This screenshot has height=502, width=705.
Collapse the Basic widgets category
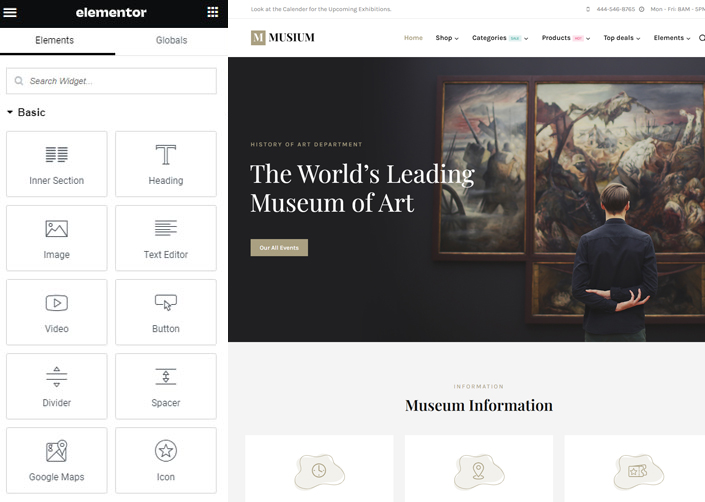26,112
